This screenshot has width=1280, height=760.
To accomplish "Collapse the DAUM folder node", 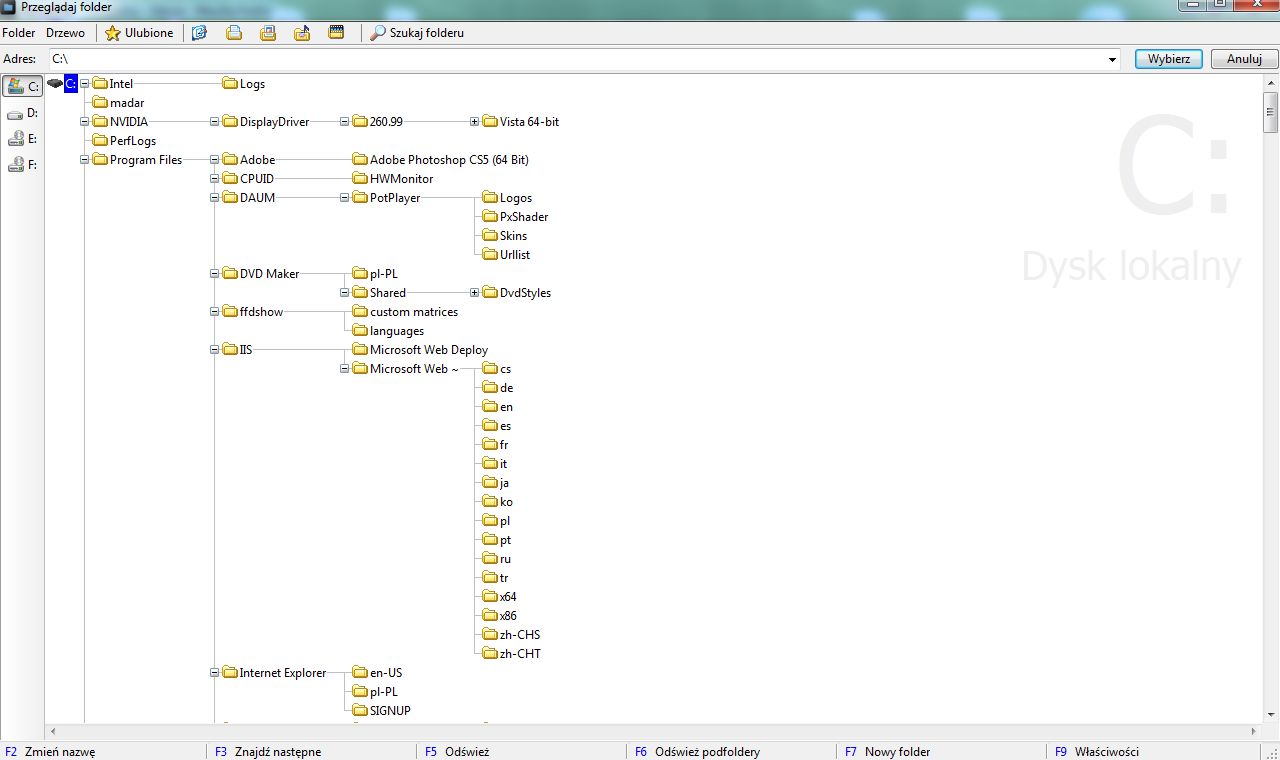I will [215, 198].
